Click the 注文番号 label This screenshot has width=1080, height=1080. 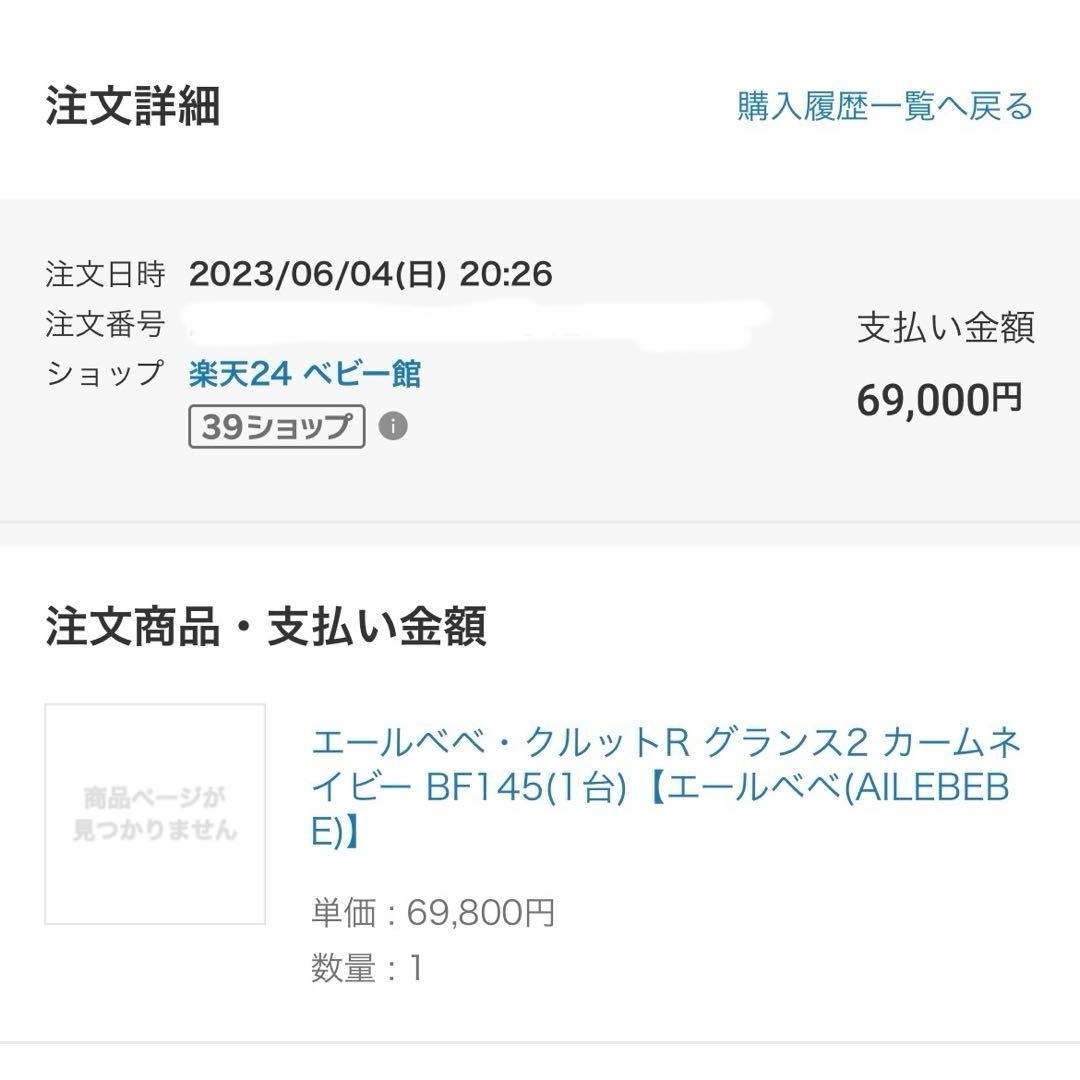(x=105, y=324)
